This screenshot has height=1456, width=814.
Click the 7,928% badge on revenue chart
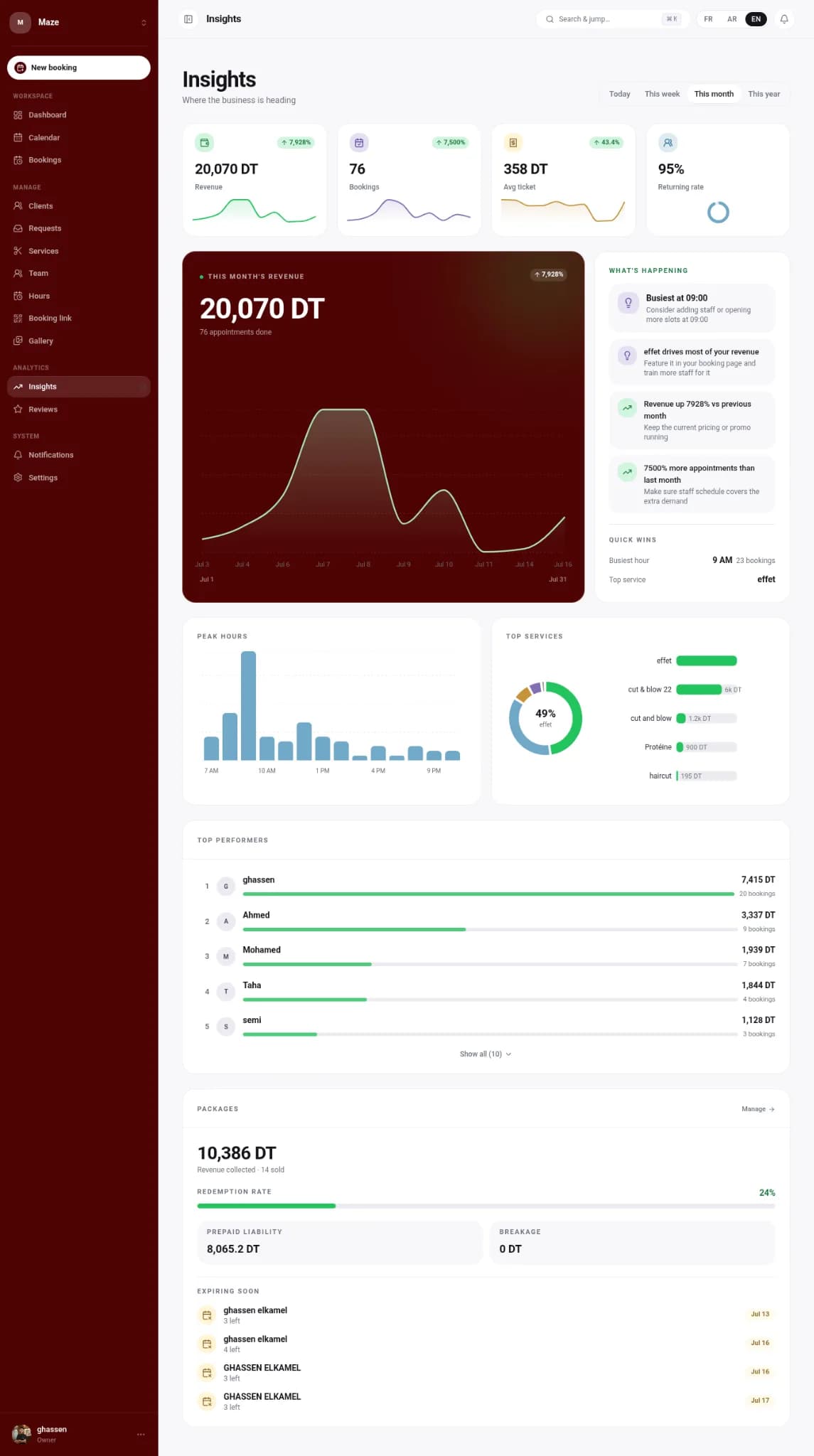[x=549, y=274]
